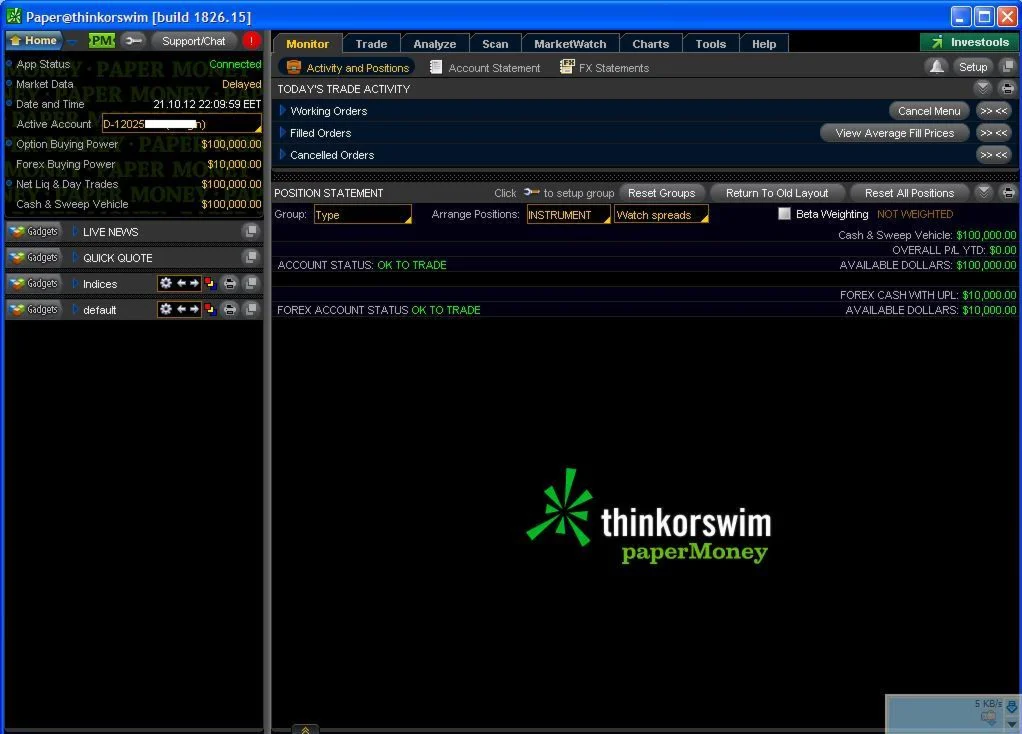Open Gadgets menu for LIVE NEWS row
Viewport: 1022px width, 734px height.
(x=35, y=231)
